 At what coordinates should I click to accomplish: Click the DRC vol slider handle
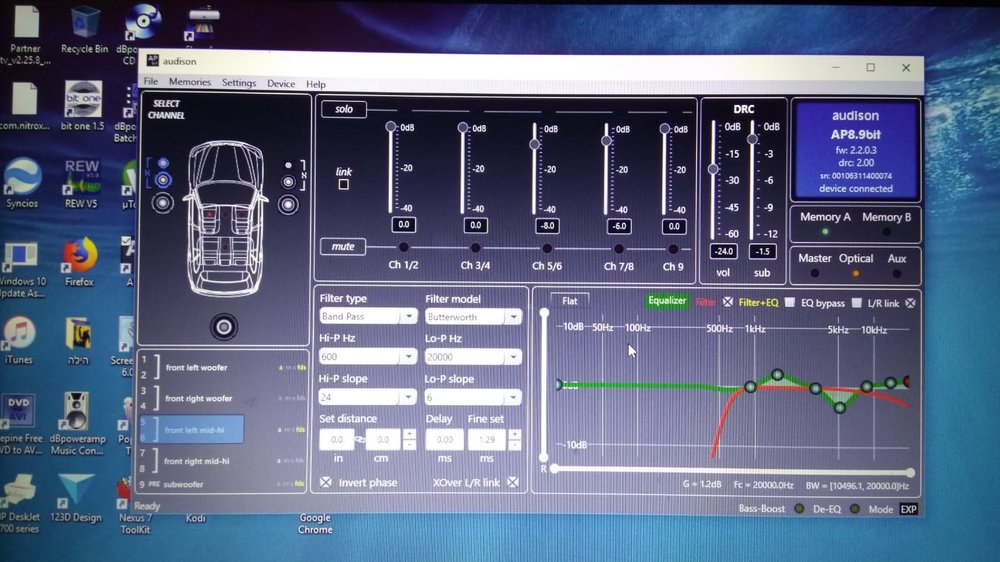tap(713, 170)
